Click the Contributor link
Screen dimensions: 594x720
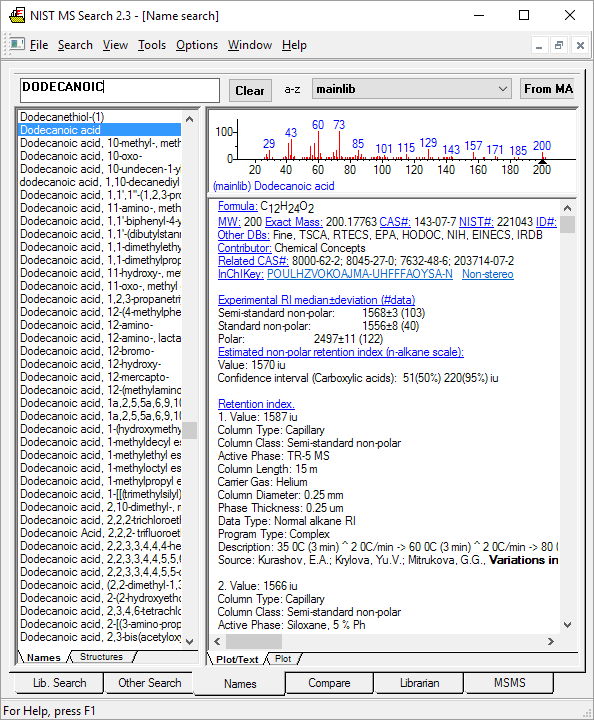click(x=245, y=248)
